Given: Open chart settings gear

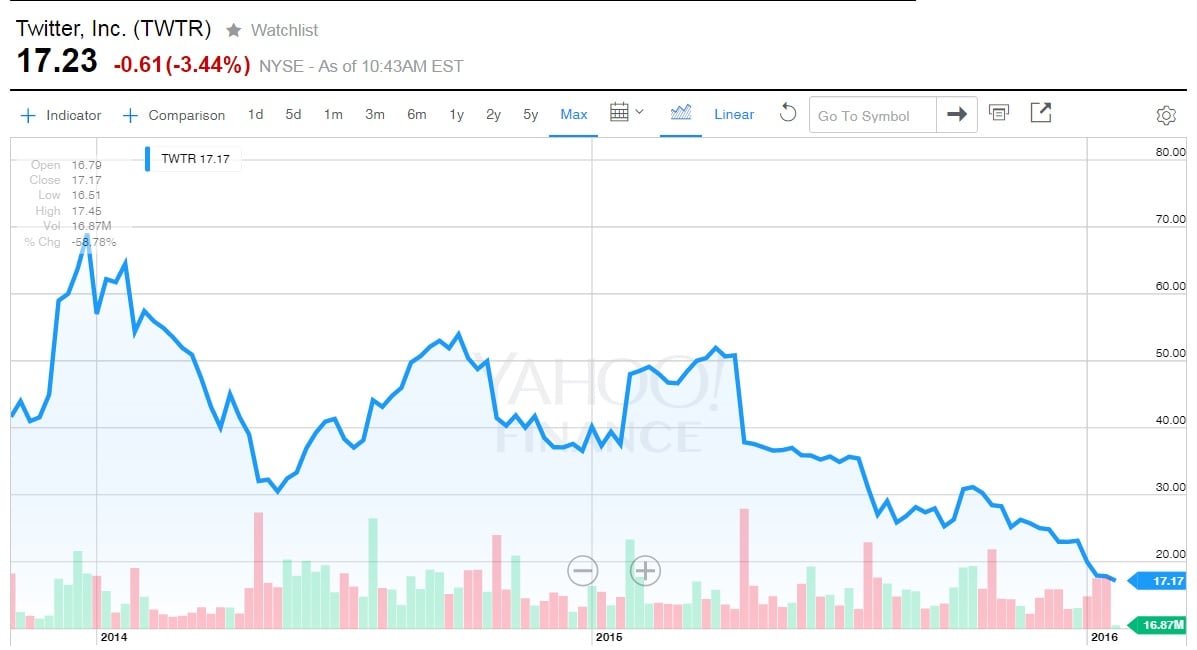Looking at the screenshot, I should click(1165, 115).
